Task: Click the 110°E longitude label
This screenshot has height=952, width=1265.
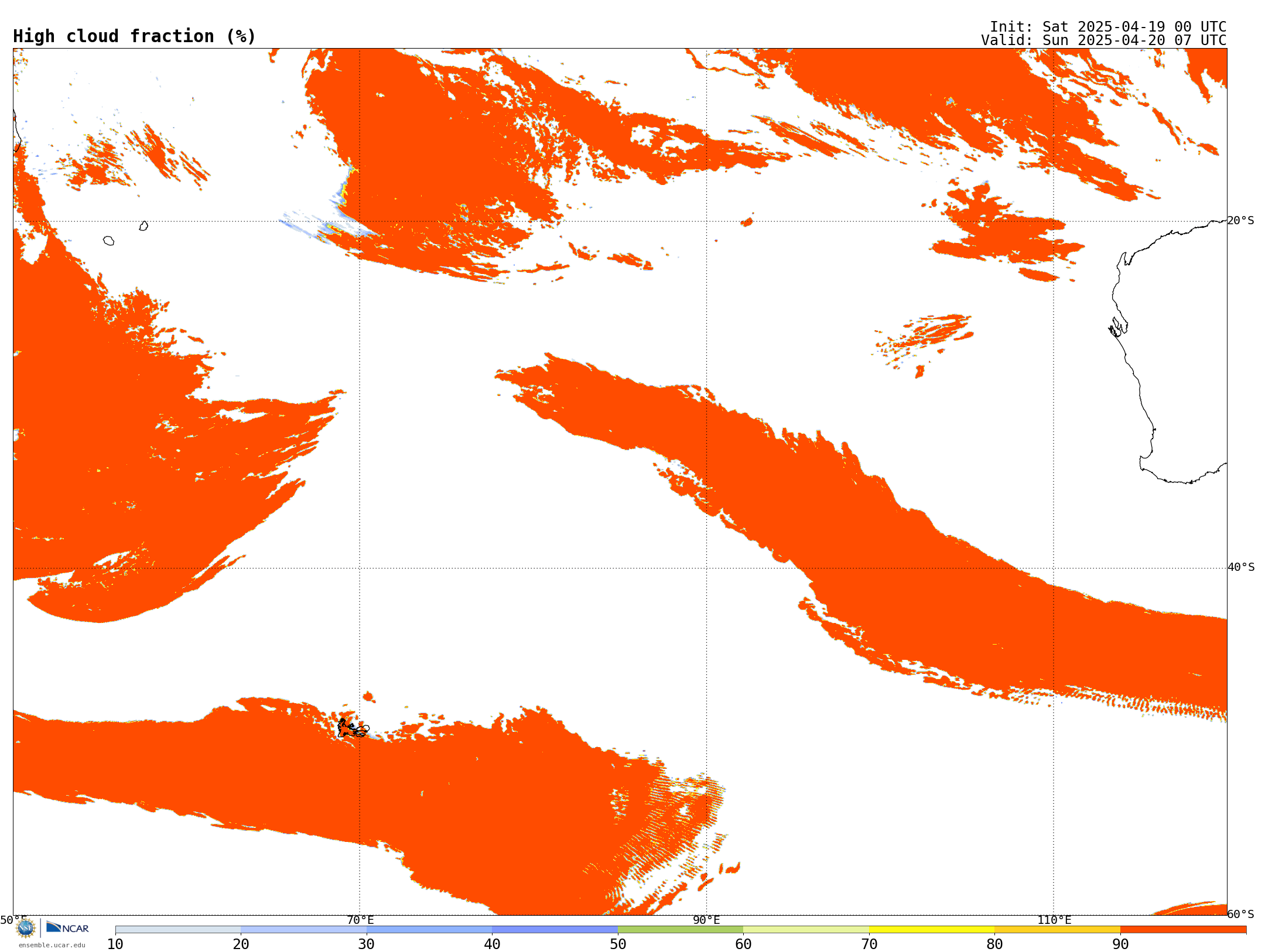Action: (1054, 920)
